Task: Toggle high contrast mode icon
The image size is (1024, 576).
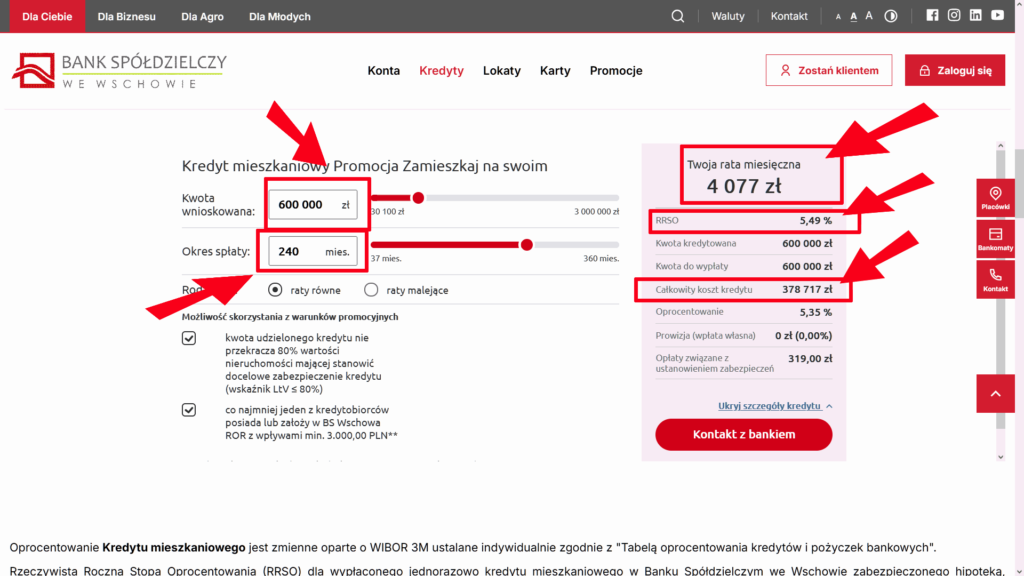Action: (891, 16)
